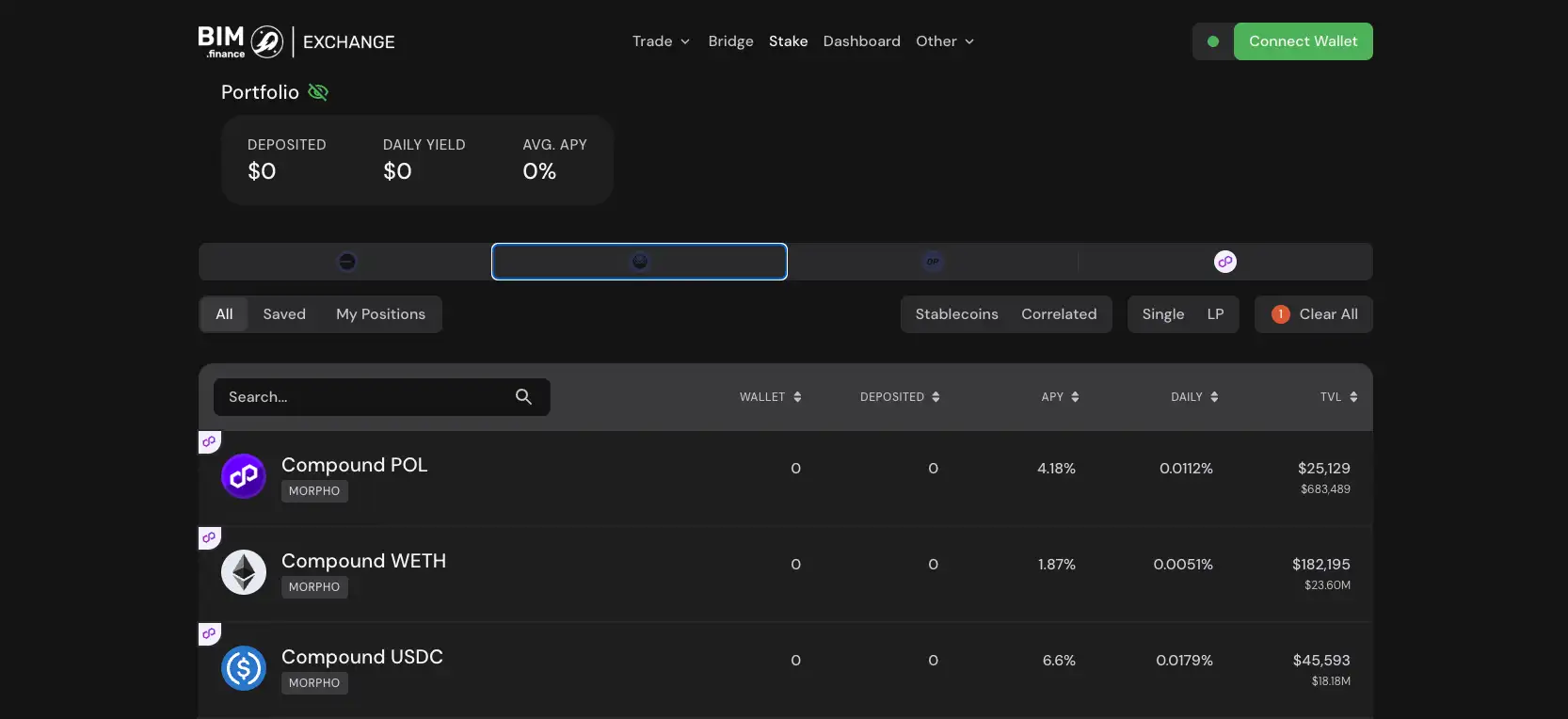The height and width of the screenshot is (719, 1568).
Task: Switch to the My Positions tab
Action: pos(380,314)
